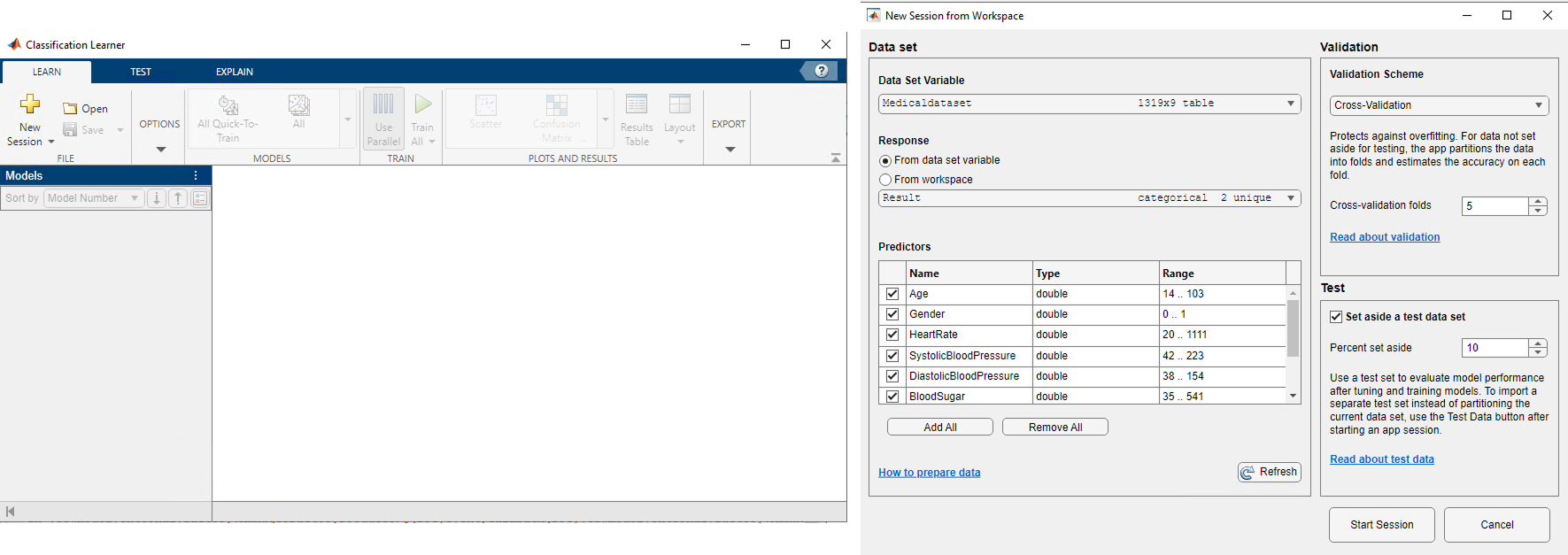Select the From workspace radio button

885,180
